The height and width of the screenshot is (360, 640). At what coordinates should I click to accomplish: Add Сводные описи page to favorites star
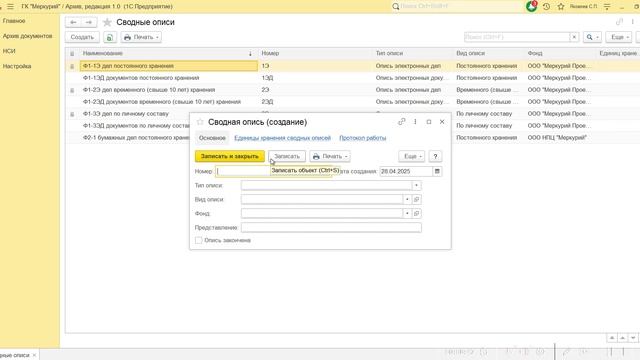pyautogui.click(x=107, y=22)
